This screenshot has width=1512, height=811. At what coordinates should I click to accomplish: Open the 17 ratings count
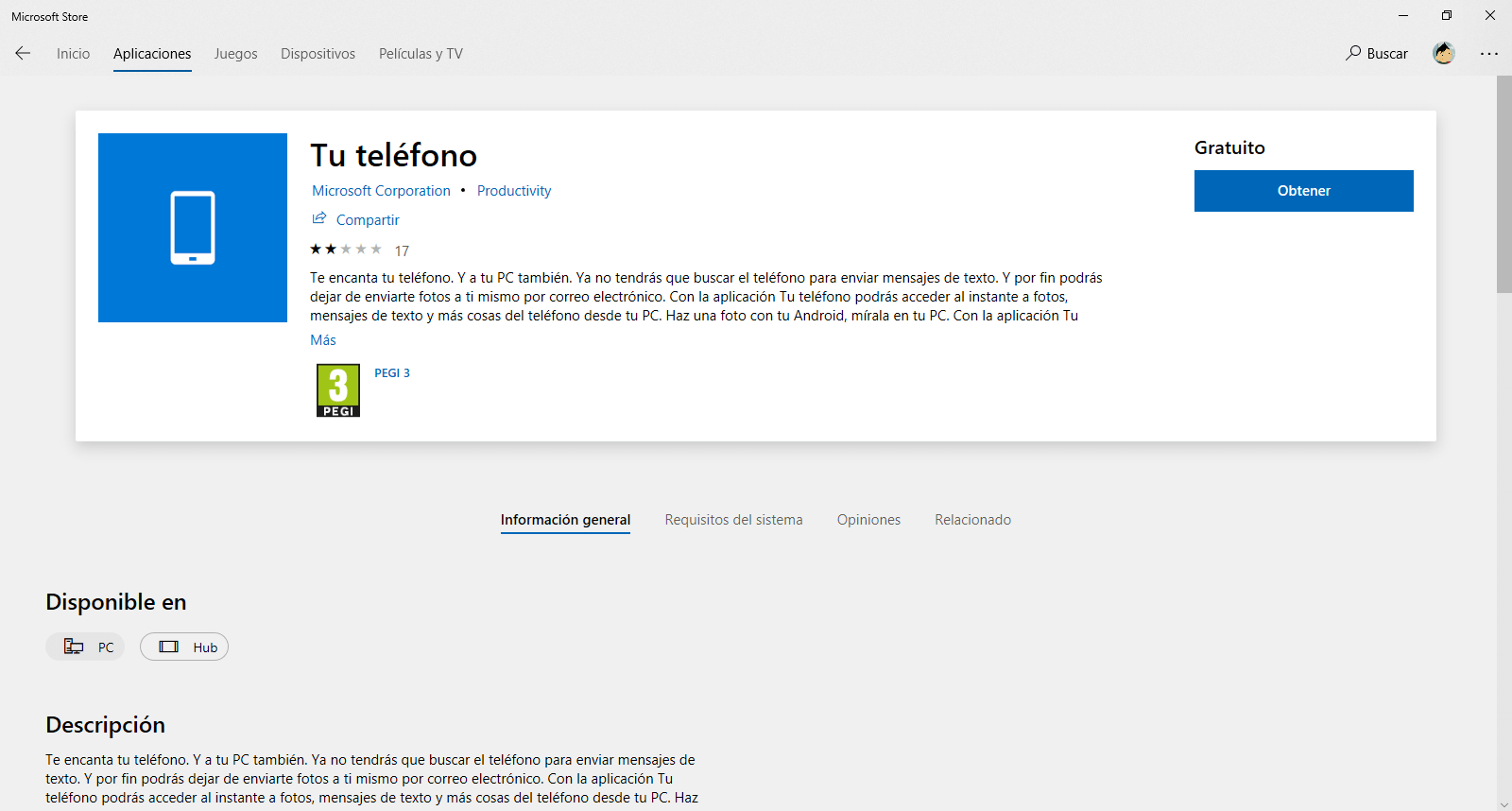click(402, 250)
